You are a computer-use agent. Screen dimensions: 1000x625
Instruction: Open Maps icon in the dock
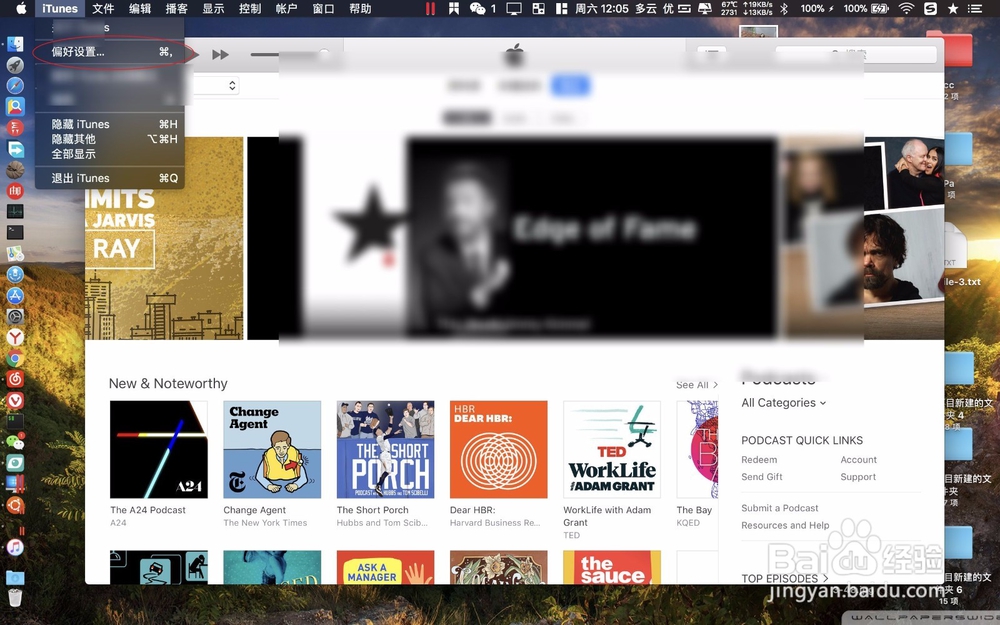pyautogui.click(x=15, y=253)
